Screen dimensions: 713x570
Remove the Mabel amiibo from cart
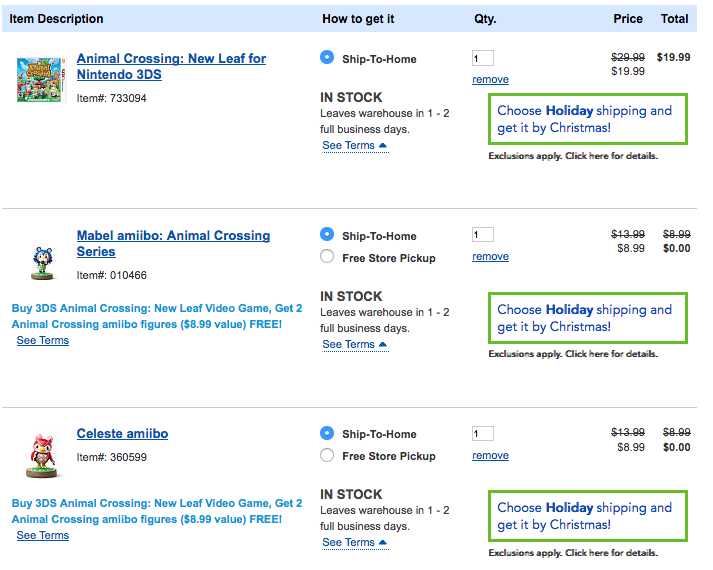pos(490,257)
